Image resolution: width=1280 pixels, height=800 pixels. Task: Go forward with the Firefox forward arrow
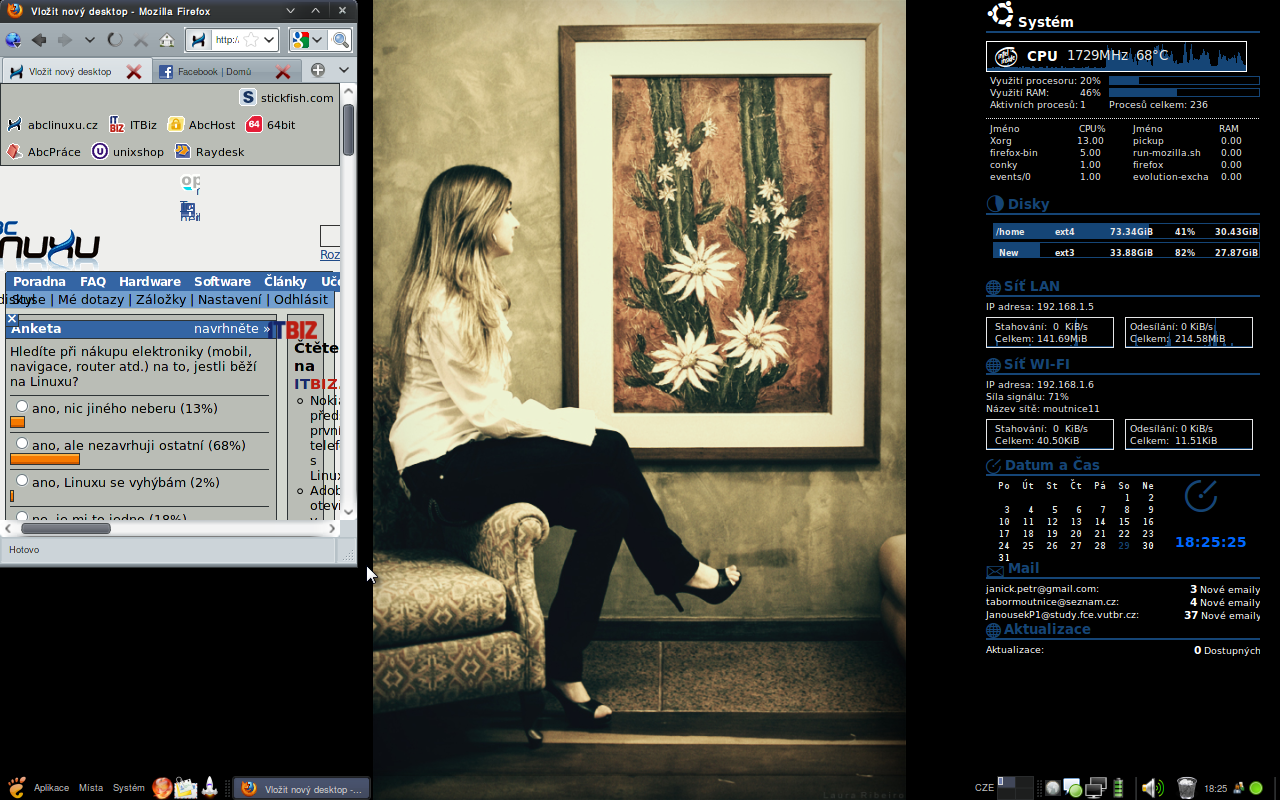point(64,40)
